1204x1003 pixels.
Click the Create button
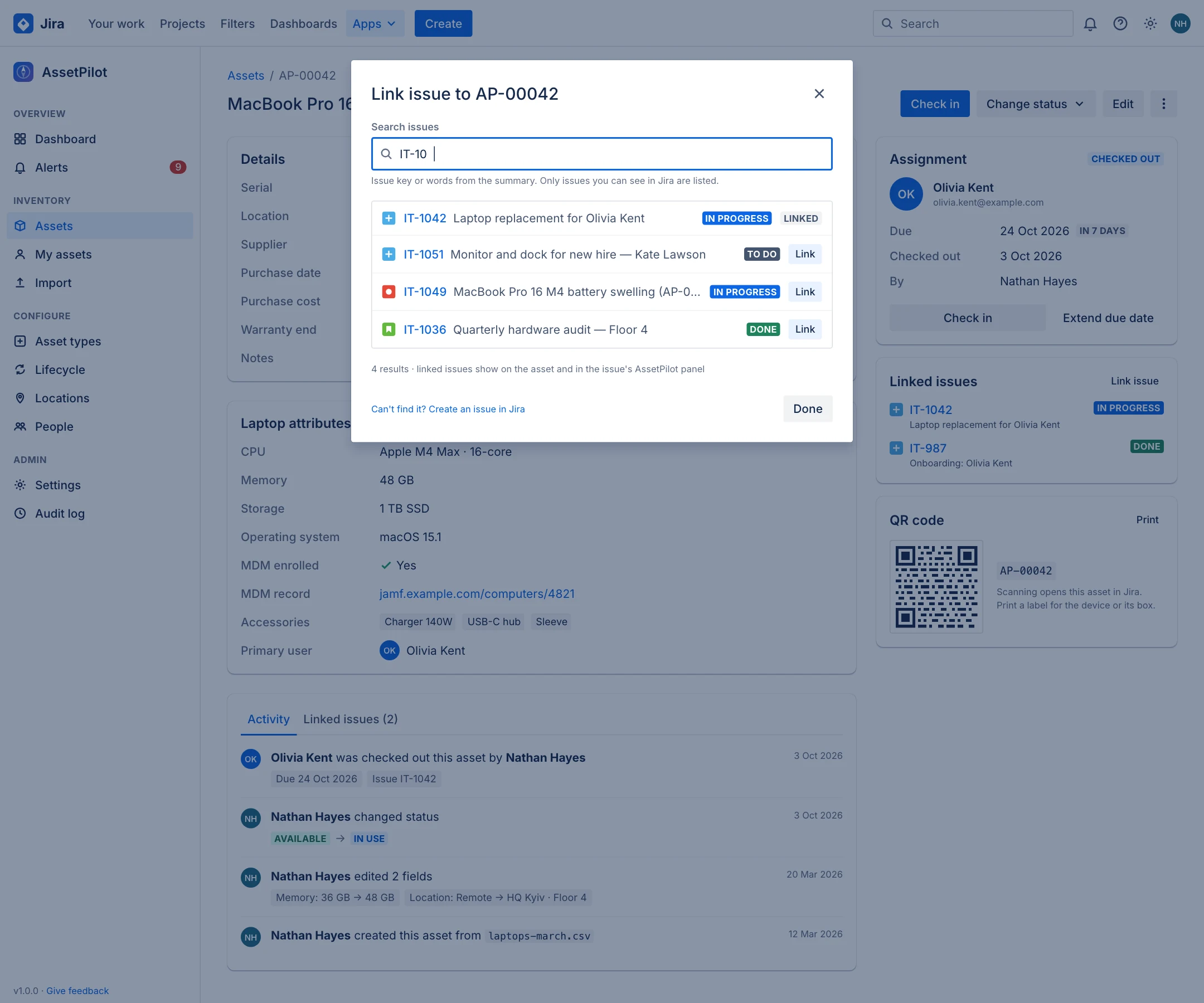[443, 23]
